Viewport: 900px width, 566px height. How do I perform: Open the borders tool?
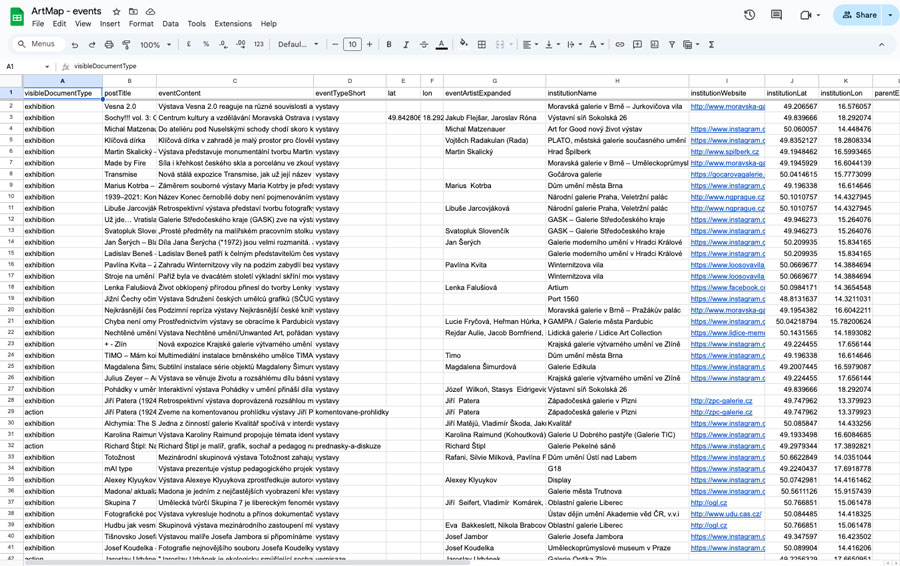(x=482, y=44)
